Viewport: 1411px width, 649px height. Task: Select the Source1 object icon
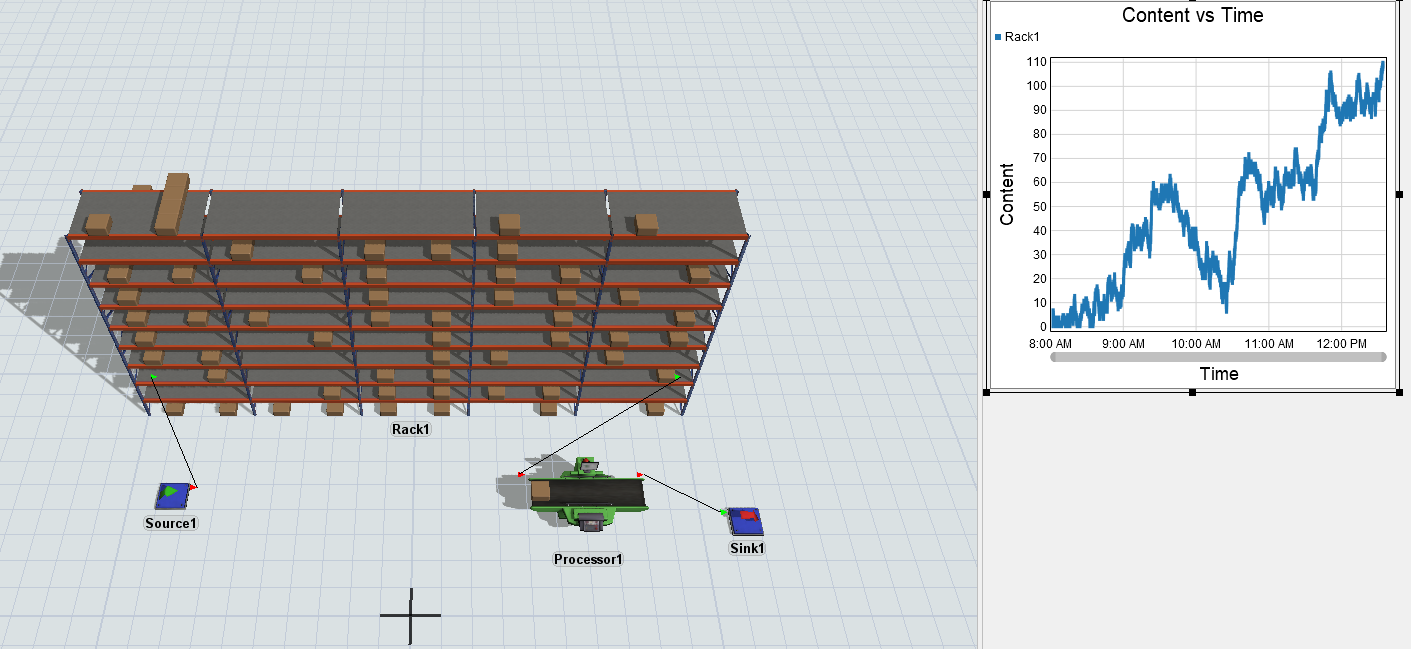tap(171, 495)
